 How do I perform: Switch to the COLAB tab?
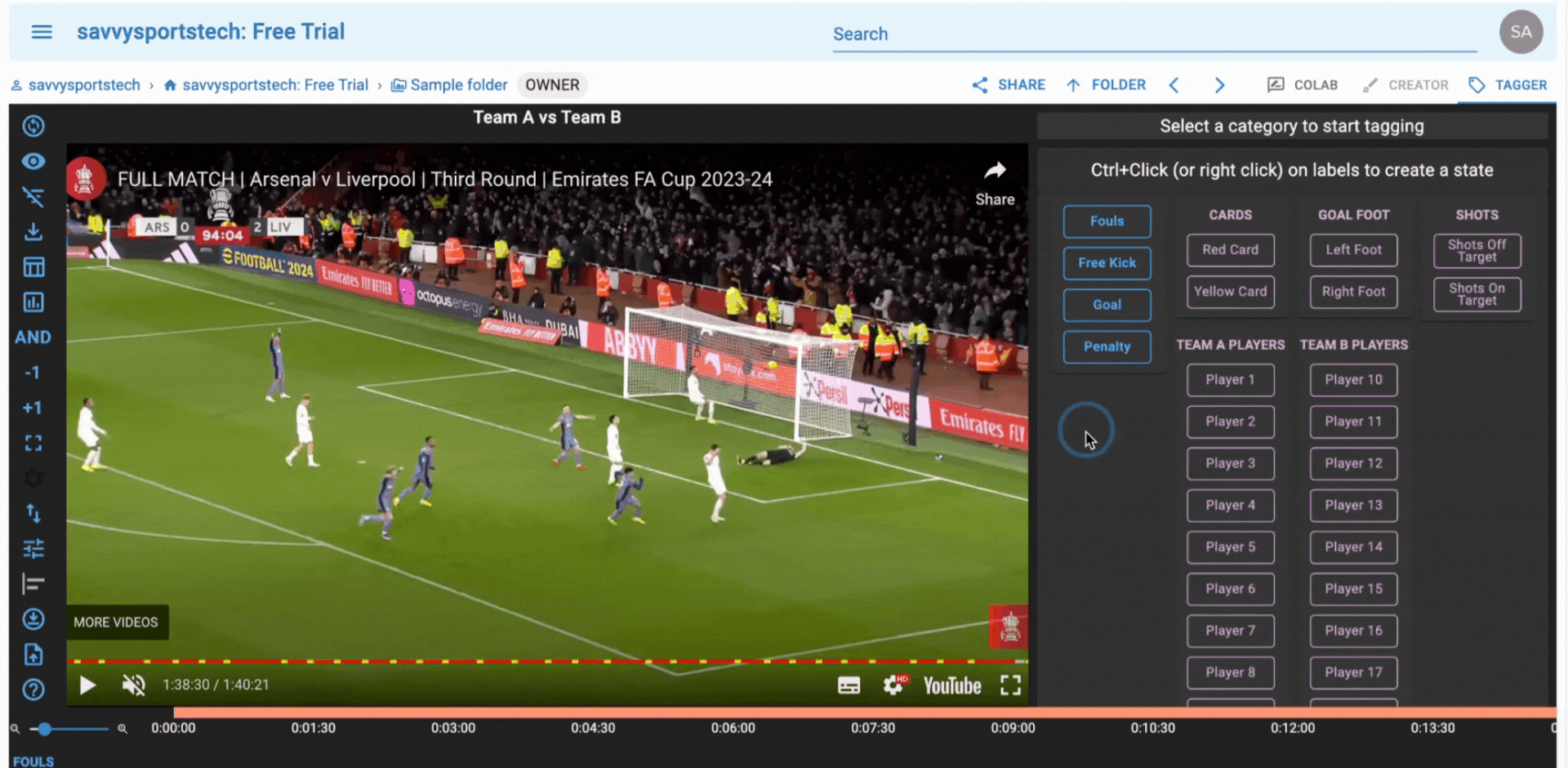point(1303,85)
